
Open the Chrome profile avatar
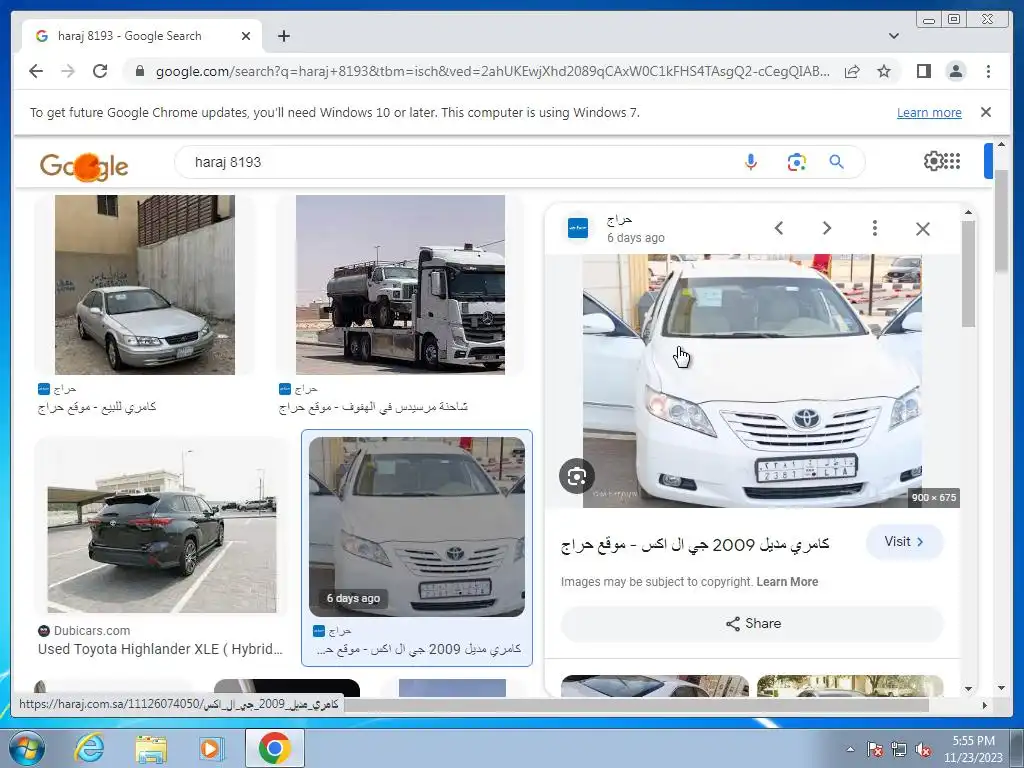pyautogui.click(x=955, y=71)
